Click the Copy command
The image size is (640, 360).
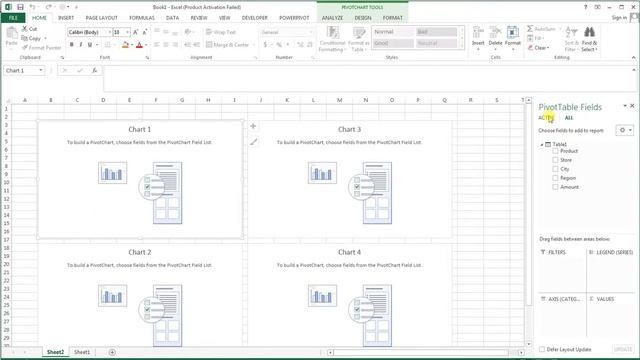(x=31, y=38)
